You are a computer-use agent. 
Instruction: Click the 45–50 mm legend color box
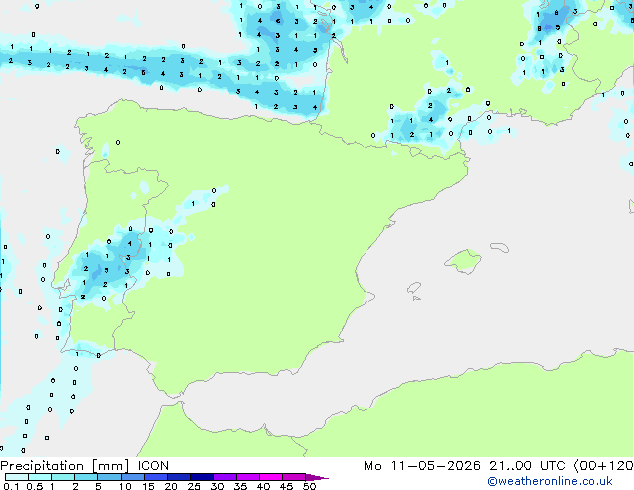tap(294, 477)
